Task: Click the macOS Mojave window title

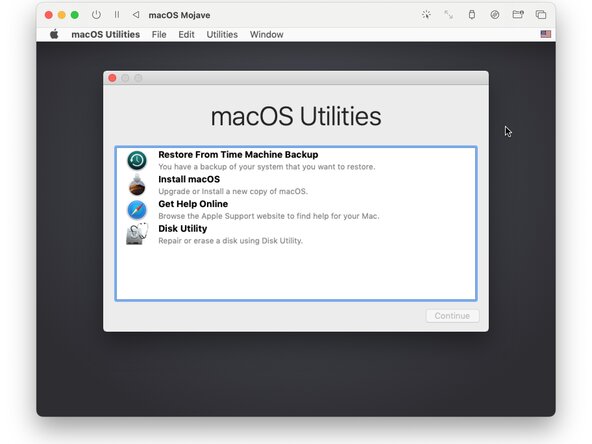Action: click(179, 15)
